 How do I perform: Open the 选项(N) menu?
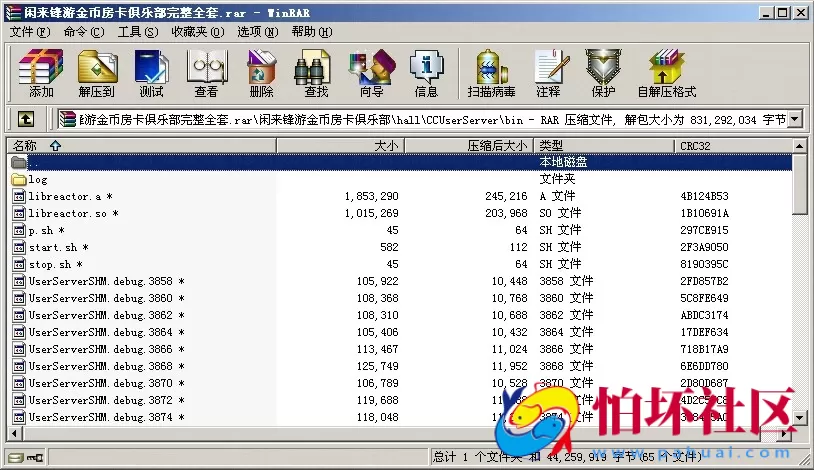pos(258,32)
